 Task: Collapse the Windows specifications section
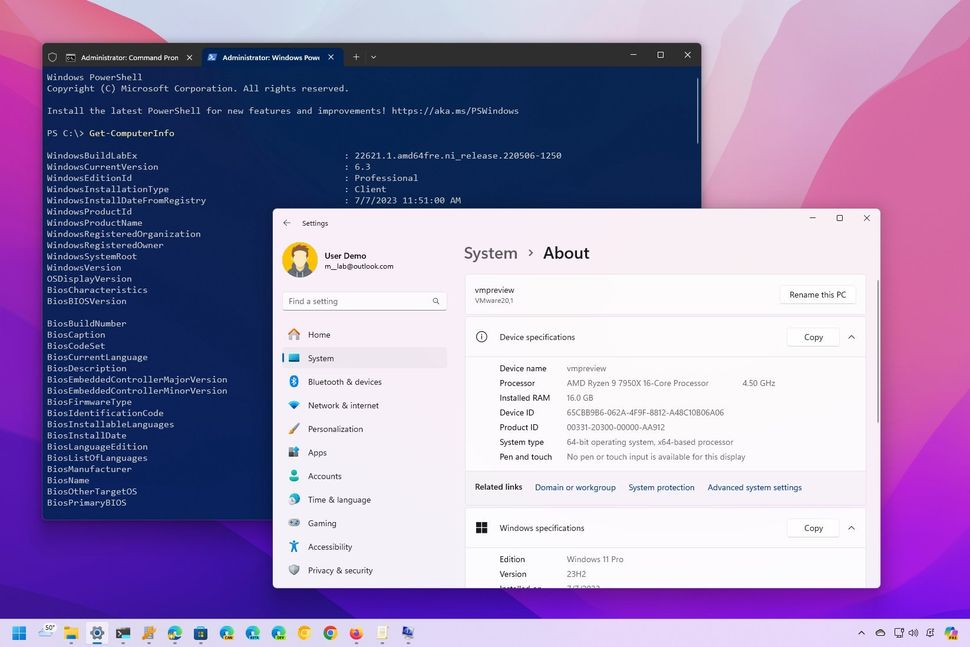[x=851, y=527]
